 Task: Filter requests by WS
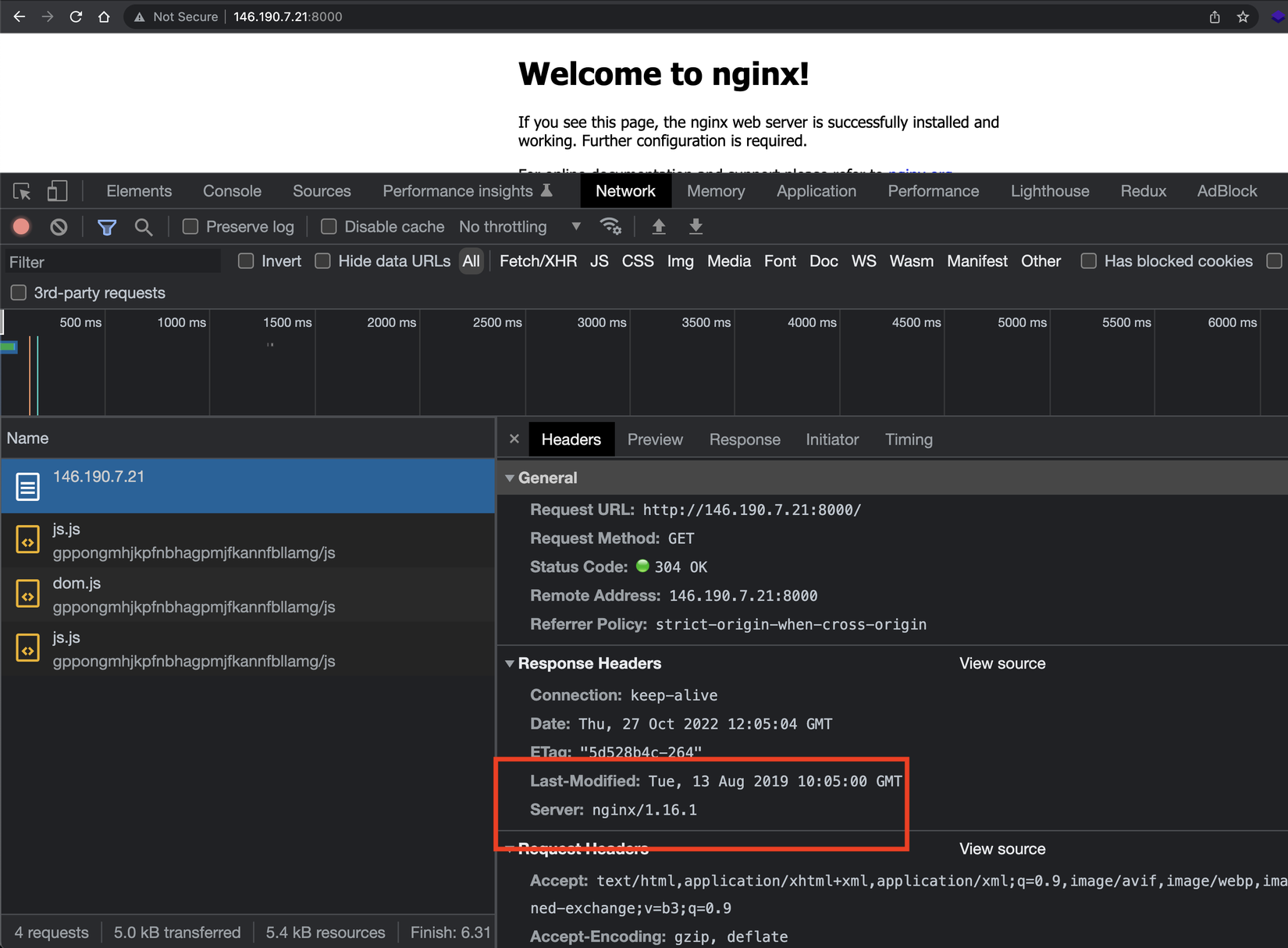(863, 261)
